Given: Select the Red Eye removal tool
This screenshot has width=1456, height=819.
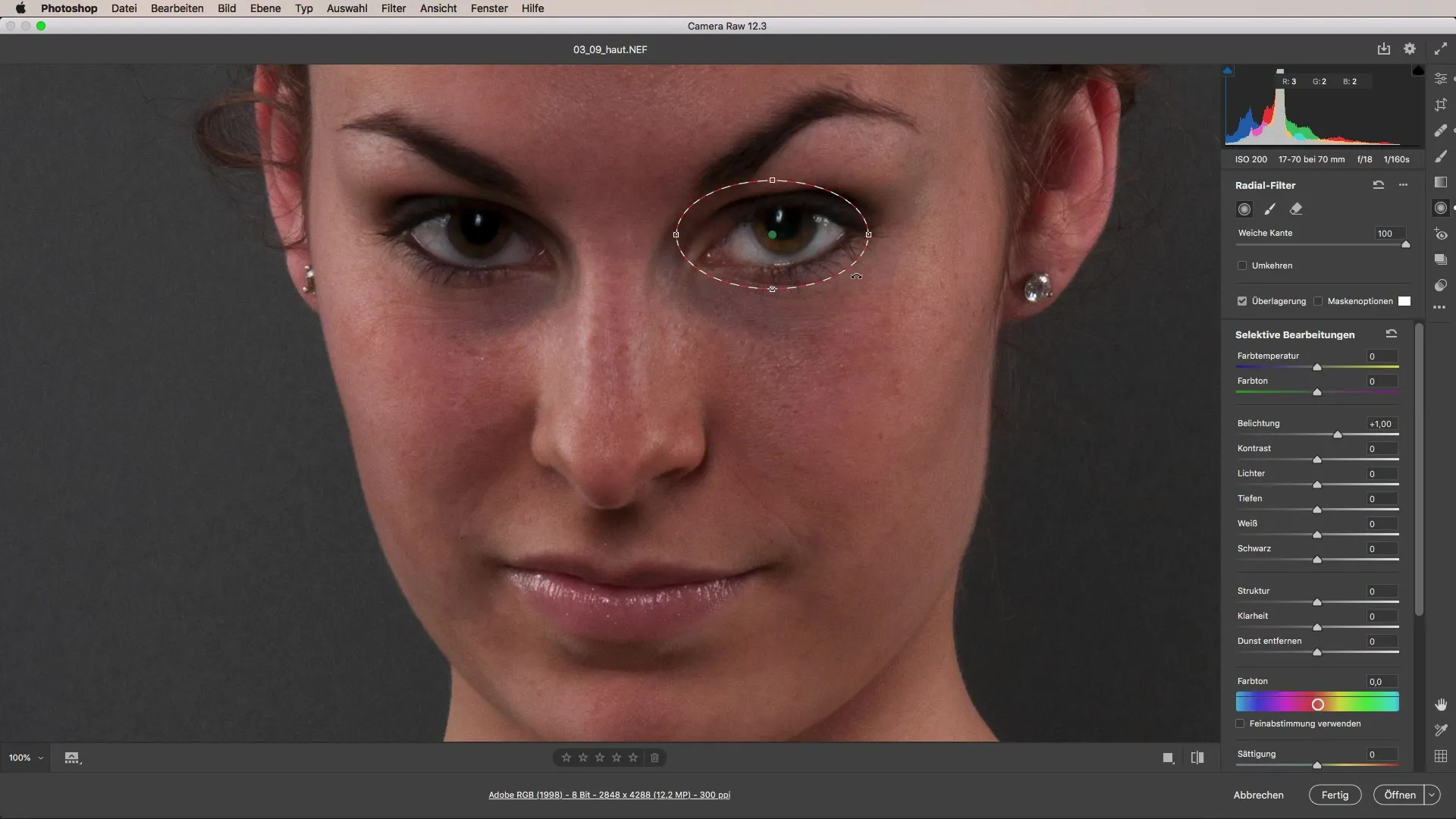Looking at the screenshot, I should pos(1441,234).
